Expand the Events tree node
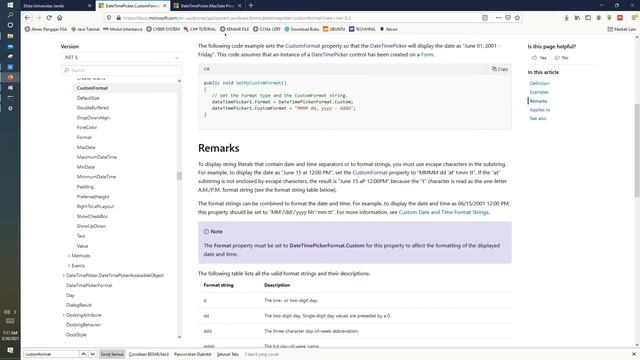The image size is (640, 360). click(69, 266)
